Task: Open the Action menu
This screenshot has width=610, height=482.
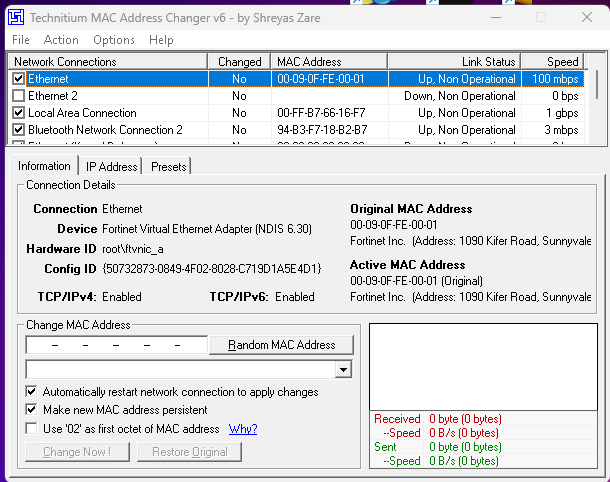Action: (x=61, y=40)
